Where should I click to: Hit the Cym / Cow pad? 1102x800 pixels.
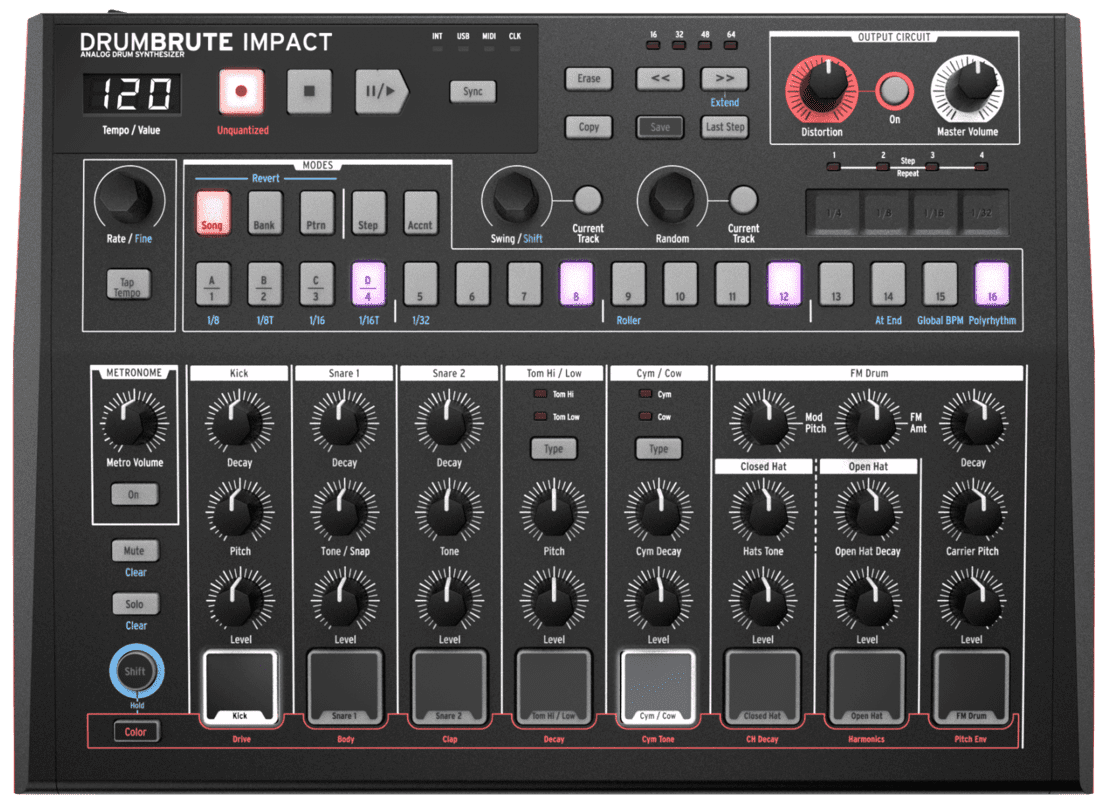coord(658,688)
